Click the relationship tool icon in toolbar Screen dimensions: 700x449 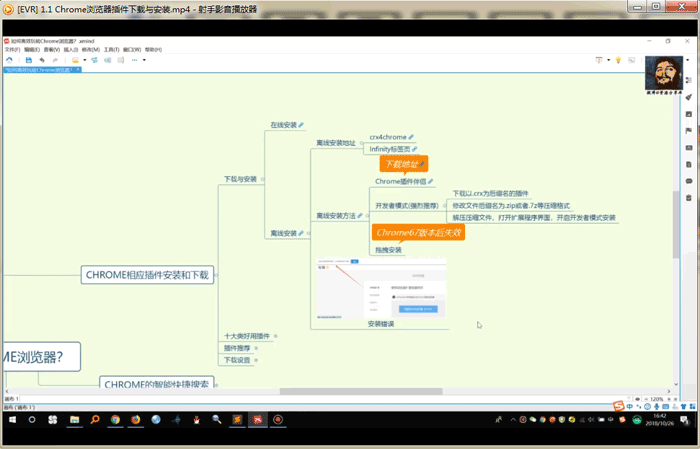coord(95,60)
